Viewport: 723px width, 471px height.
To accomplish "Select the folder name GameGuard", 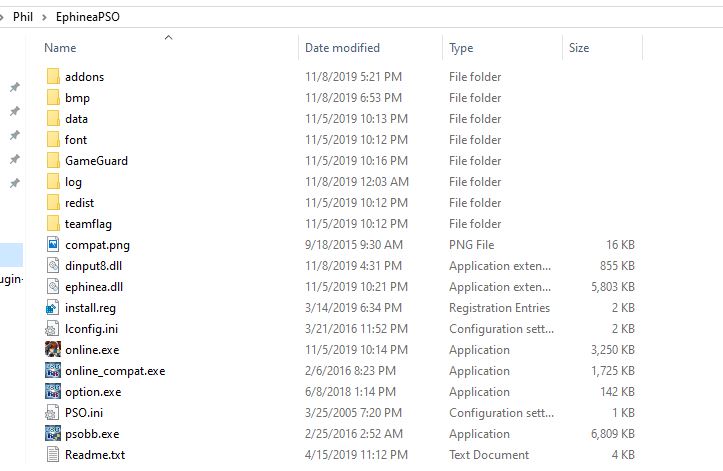I will (x=96, y=161).
